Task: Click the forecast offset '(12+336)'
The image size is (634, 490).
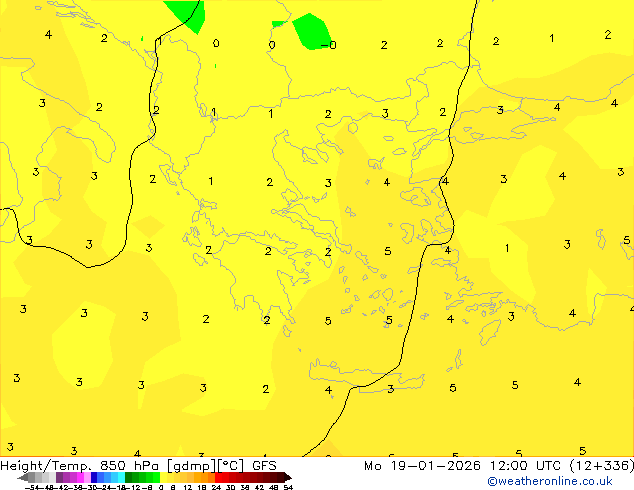Action: coord(602,466)
